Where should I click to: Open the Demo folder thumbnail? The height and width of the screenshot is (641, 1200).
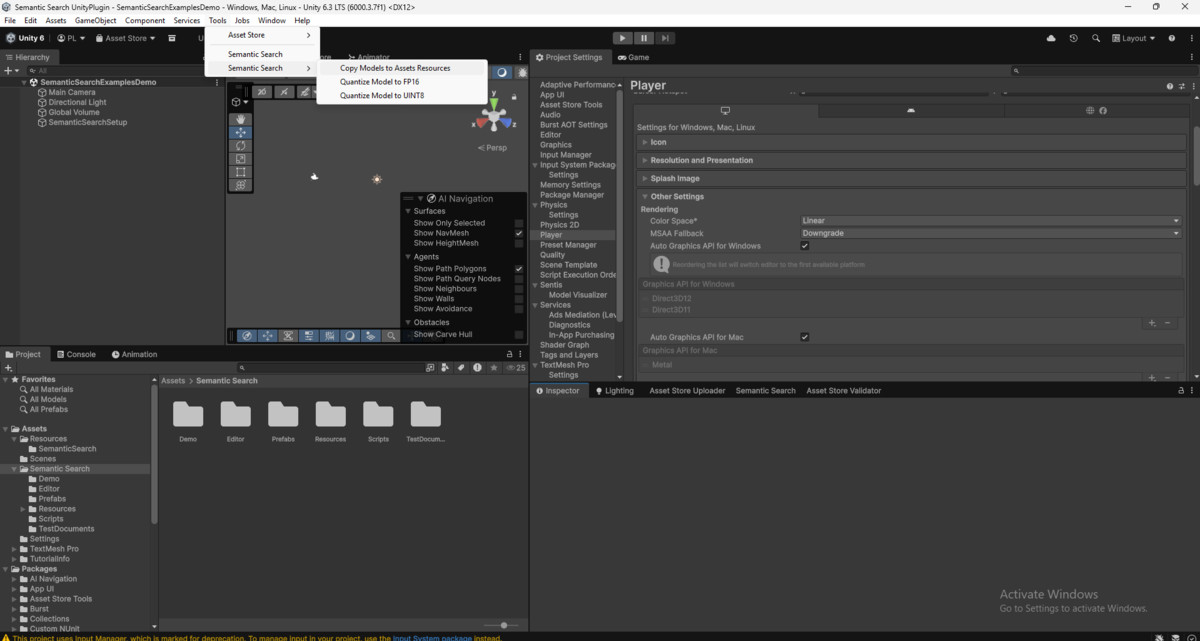(188, 414)
